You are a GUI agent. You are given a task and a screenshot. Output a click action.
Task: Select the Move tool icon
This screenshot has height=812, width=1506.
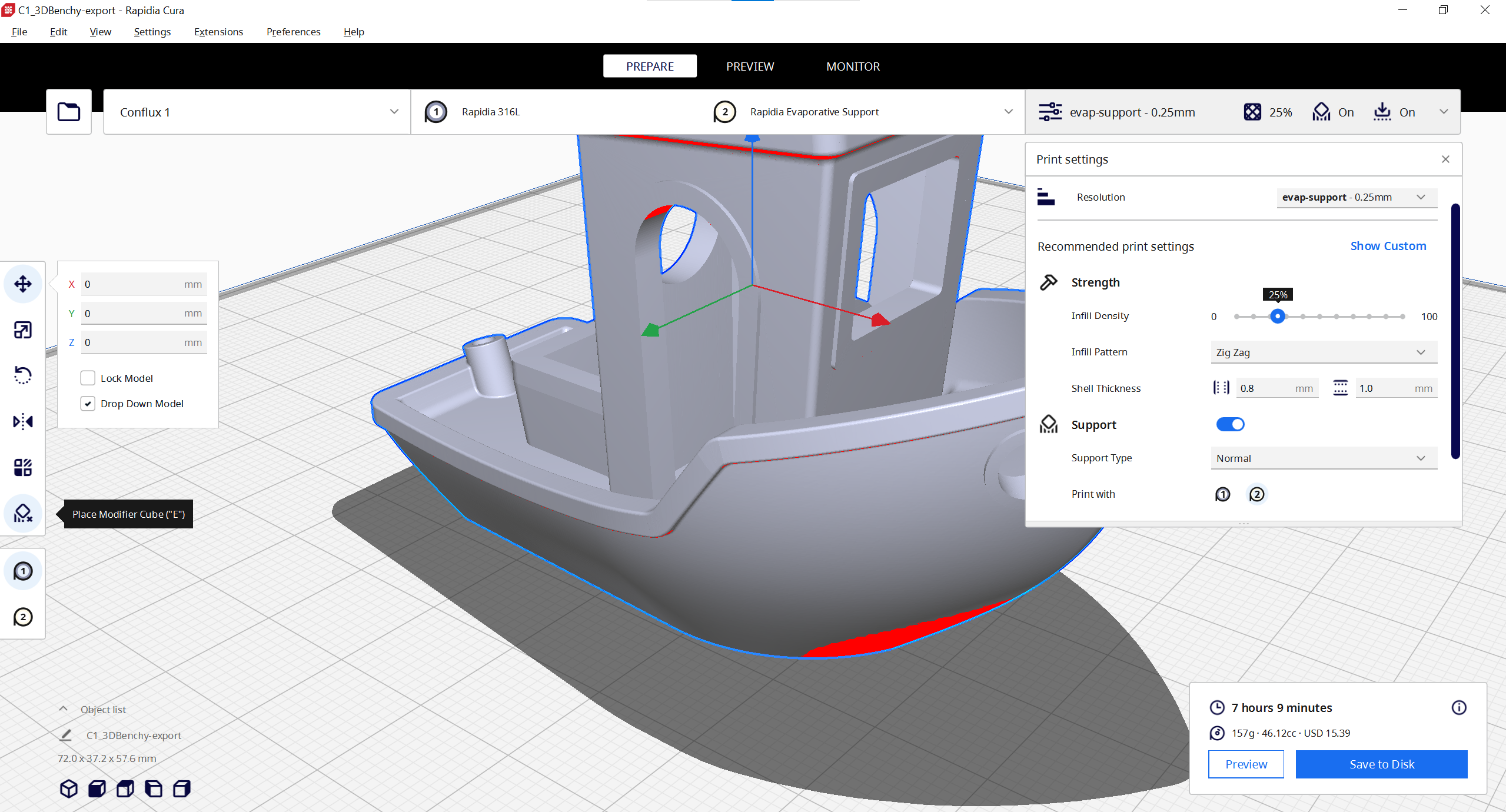tap(23, 284)
